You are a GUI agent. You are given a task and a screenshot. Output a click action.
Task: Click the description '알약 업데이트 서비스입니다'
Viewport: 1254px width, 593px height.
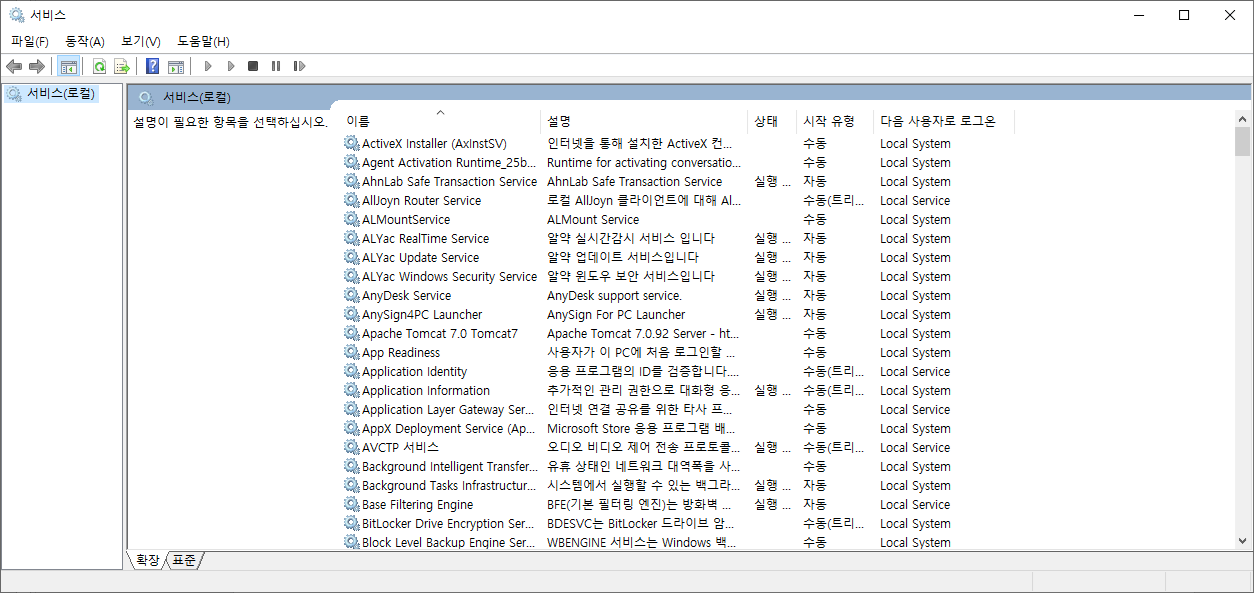623,257
